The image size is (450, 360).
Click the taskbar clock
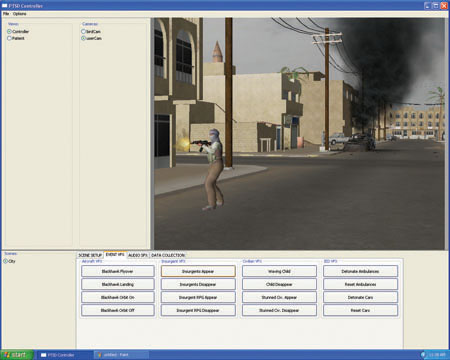coord(437,355)
